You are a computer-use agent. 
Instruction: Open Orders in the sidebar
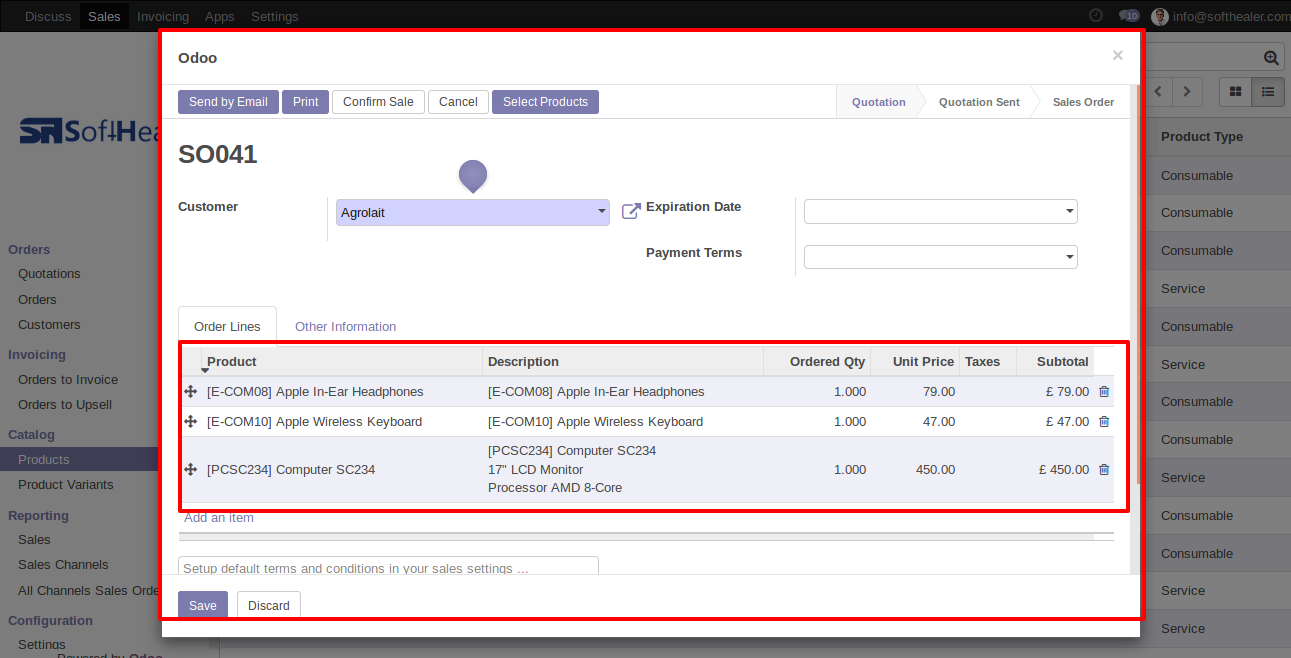tap(37, 300)
